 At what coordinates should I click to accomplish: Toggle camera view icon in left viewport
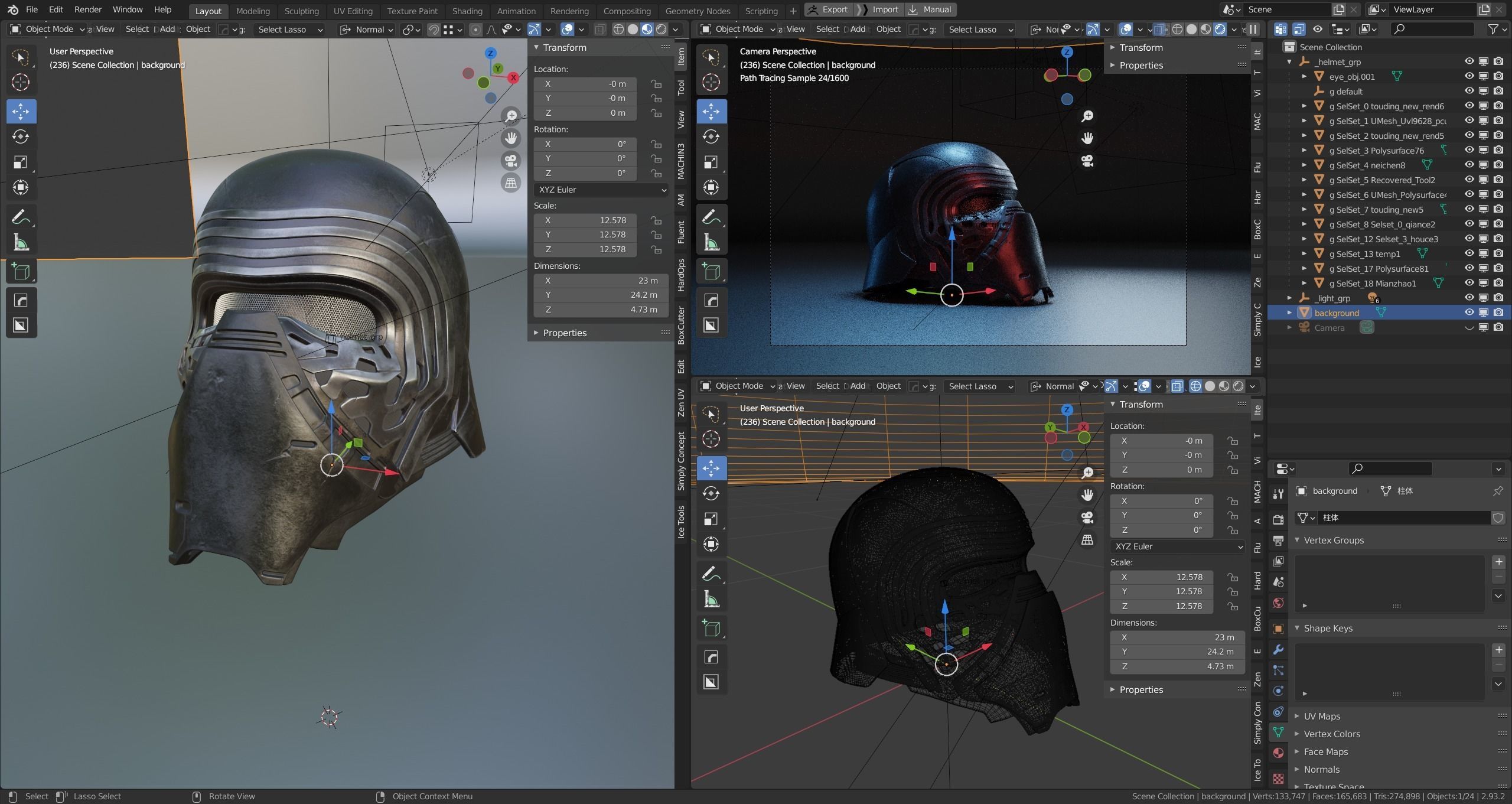click(511, 160)
